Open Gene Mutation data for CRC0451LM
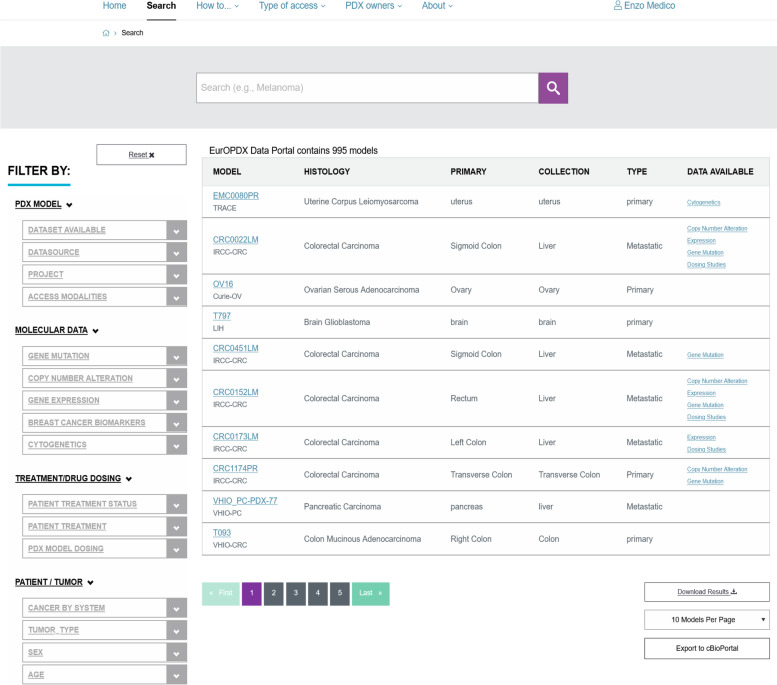The height and width of the screenshot is (685, 777). [705, 355]
